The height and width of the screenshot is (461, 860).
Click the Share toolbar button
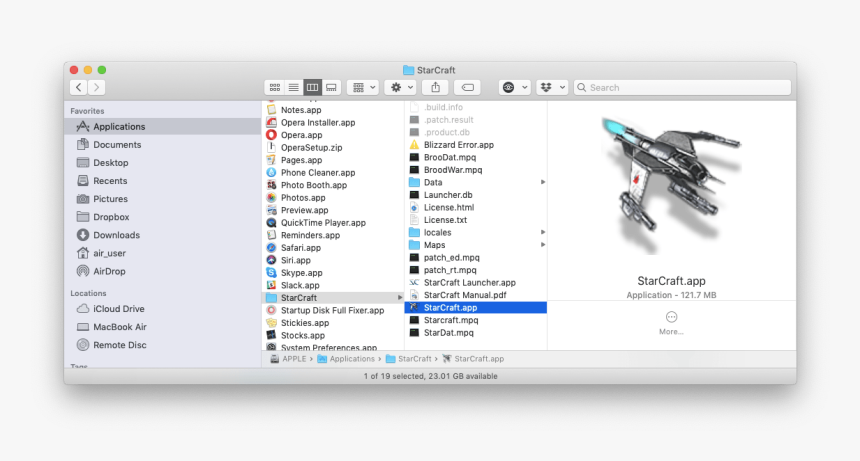(x=435, y=87)
